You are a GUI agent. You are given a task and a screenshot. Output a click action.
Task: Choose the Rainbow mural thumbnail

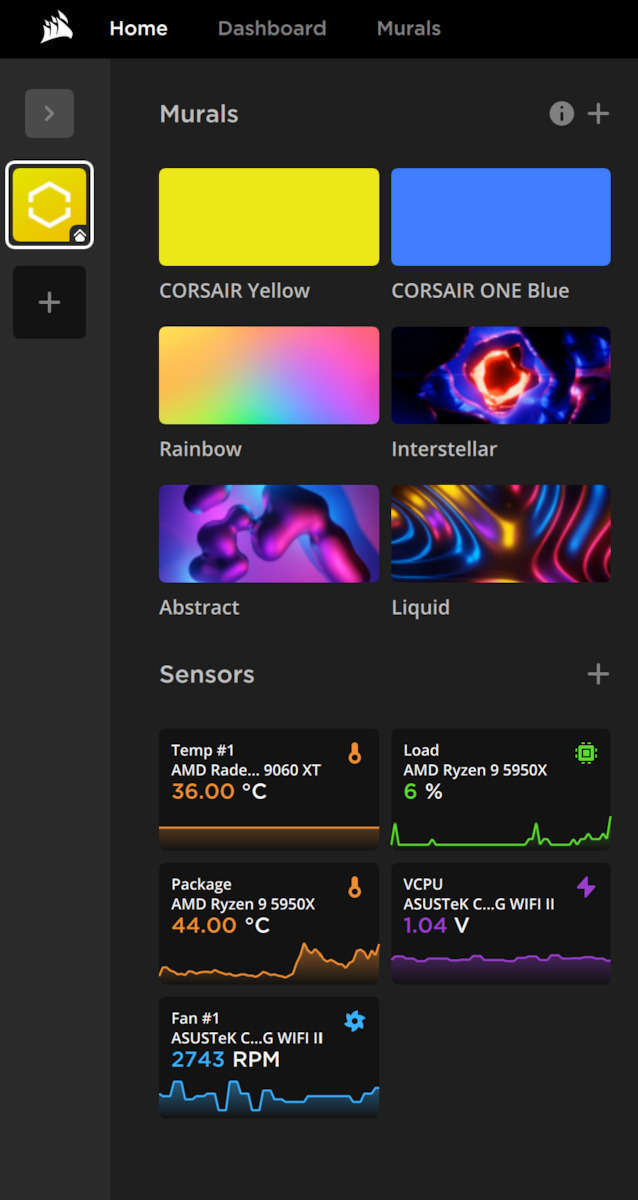coord(269,375)
